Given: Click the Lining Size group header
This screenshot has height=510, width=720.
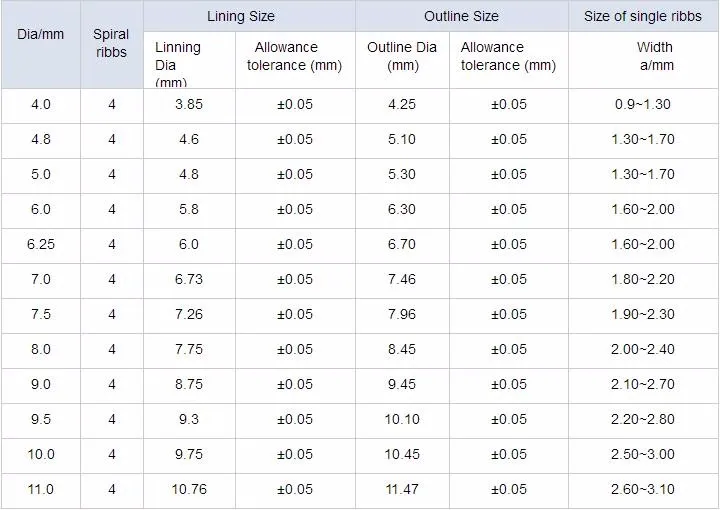Looking at the screenshot, I should [240, 17].
